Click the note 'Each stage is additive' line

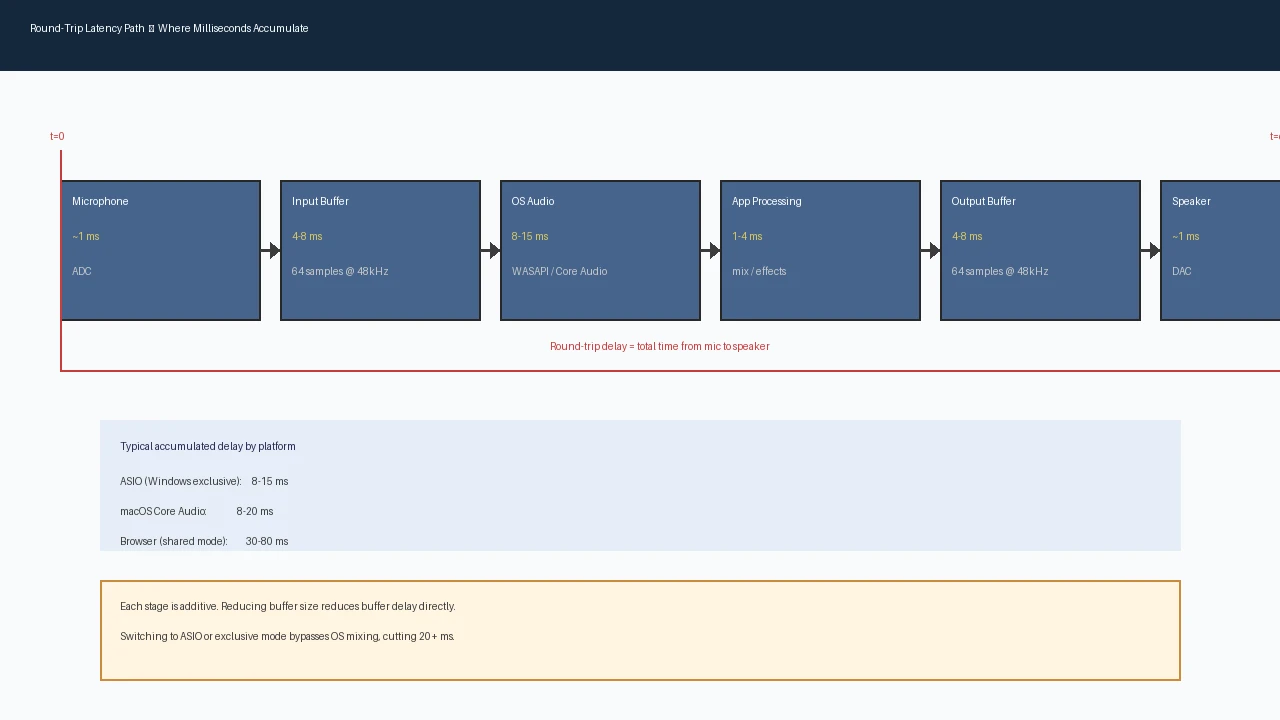(288, 606)
